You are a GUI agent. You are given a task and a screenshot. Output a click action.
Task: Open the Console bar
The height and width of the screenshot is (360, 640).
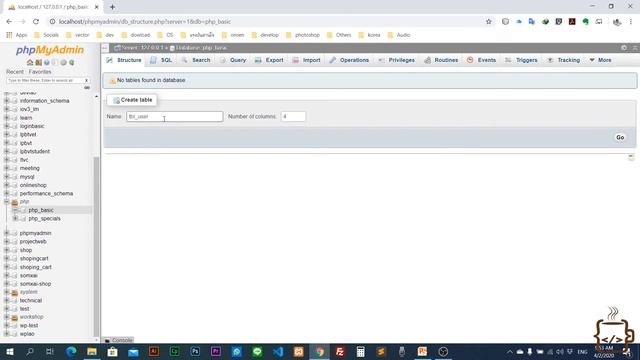(x=118, y=340)
